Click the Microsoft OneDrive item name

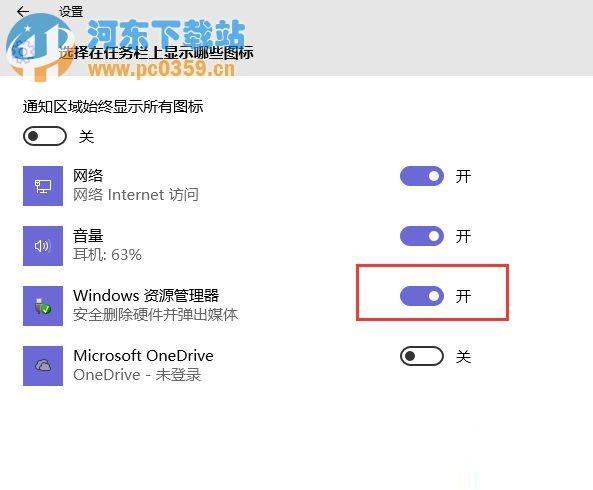[143, 356]
